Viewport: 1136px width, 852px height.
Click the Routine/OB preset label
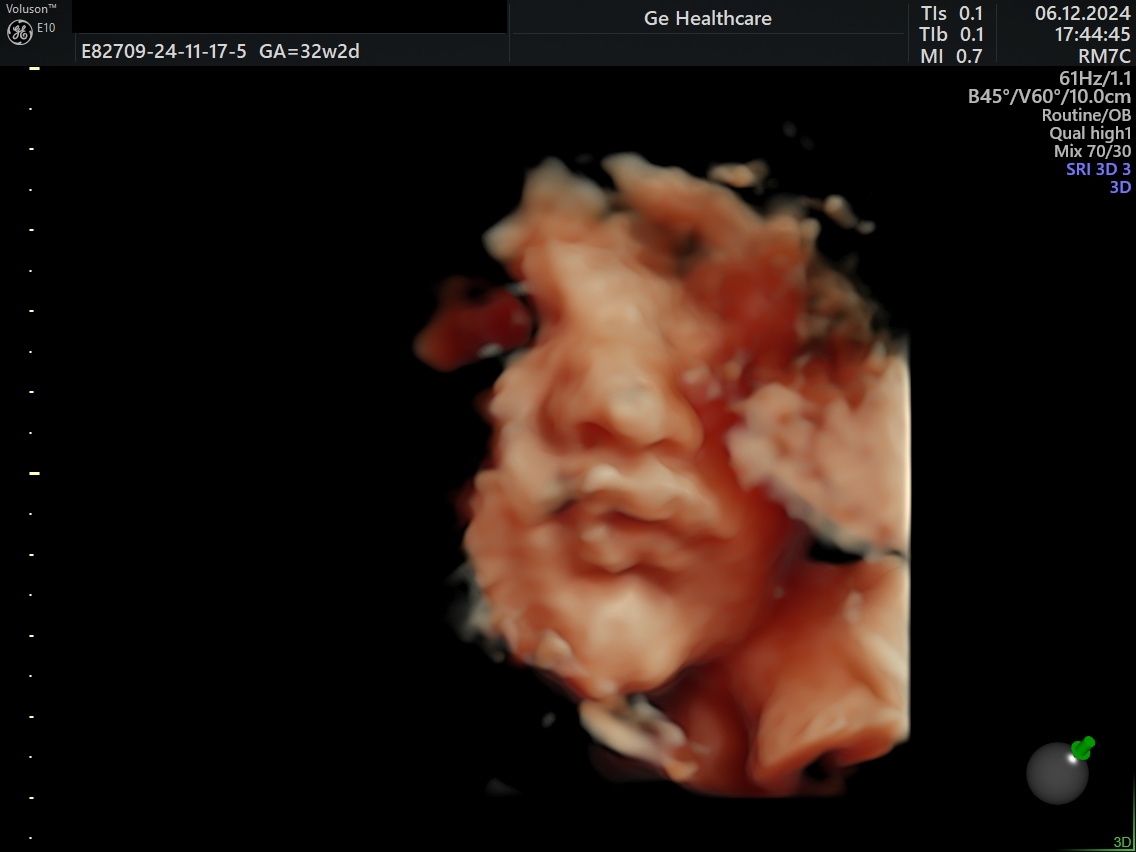(1086, 114)
